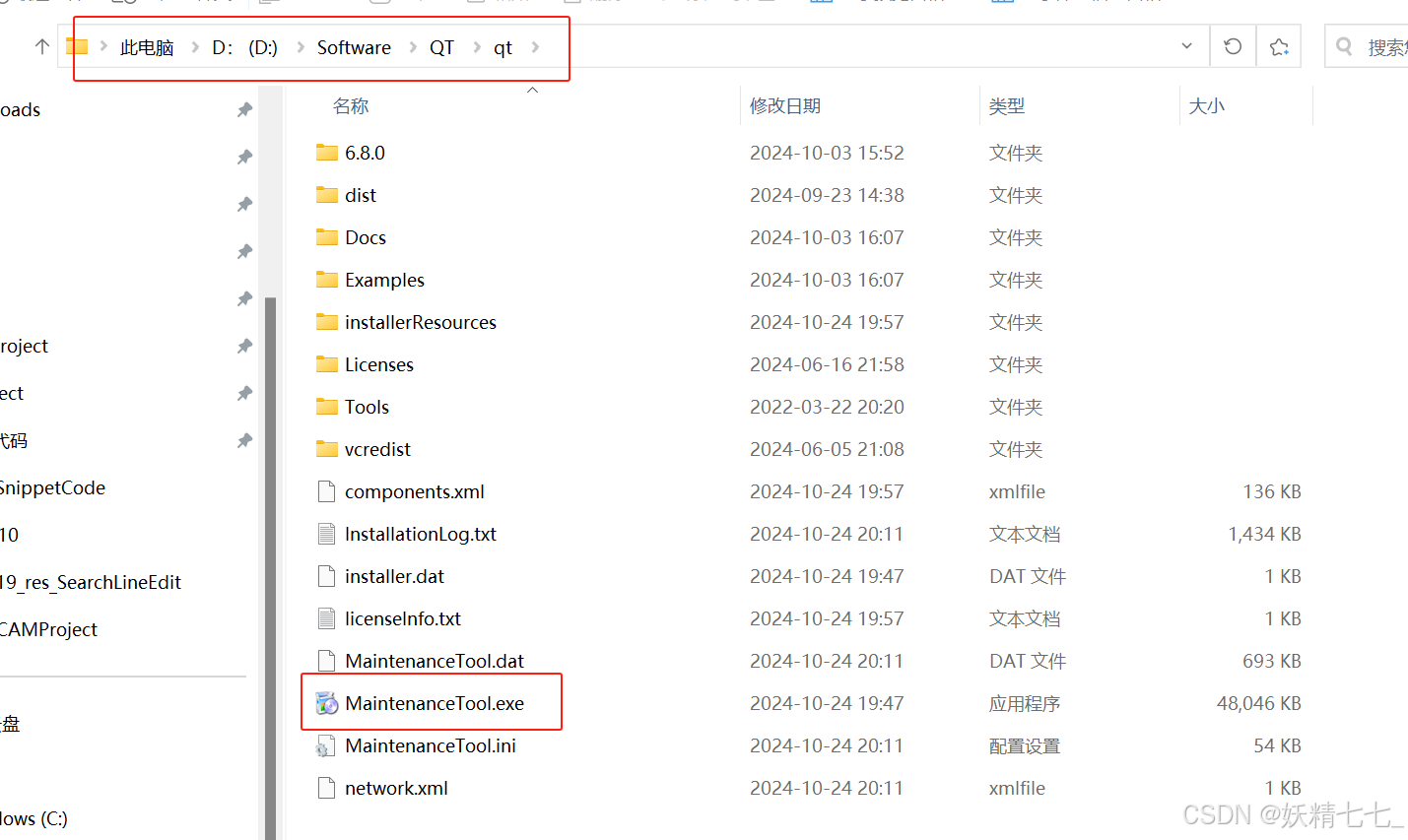Open the (C:) drive in navigation pane

tap(34, 818)
